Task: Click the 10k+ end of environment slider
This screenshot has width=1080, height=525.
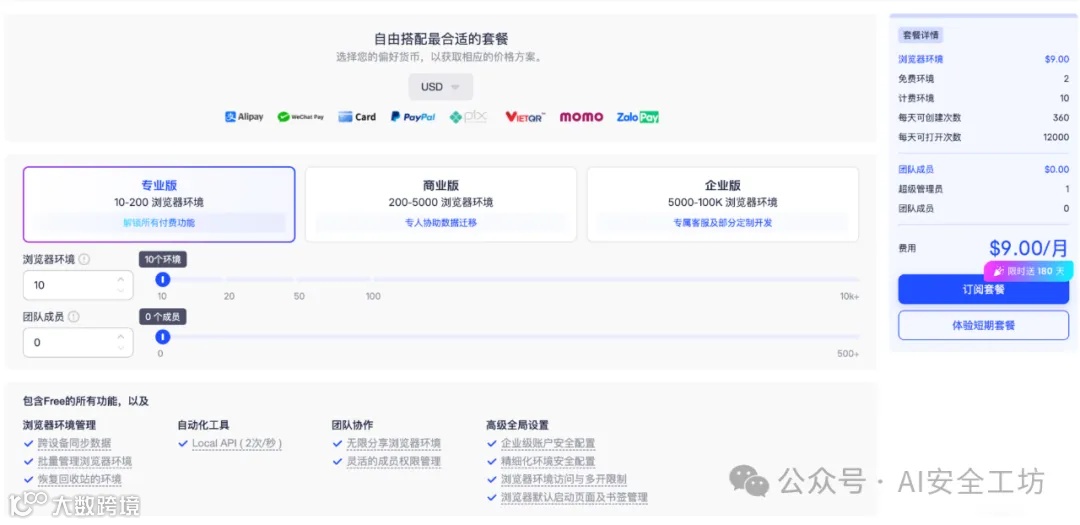Action: [x=849, y=296]
